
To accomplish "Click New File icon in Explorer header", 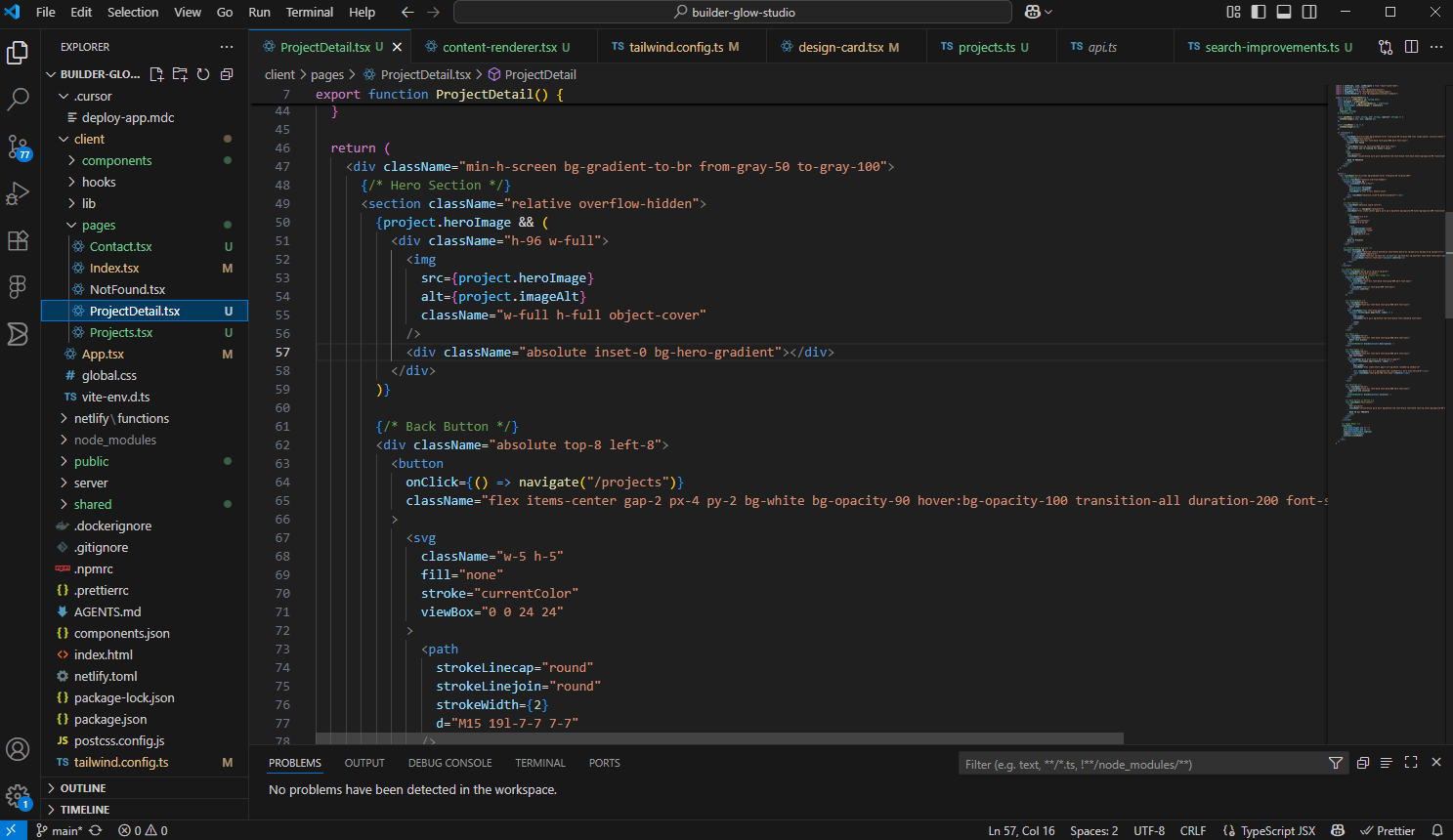I will [x=156, y=74].
